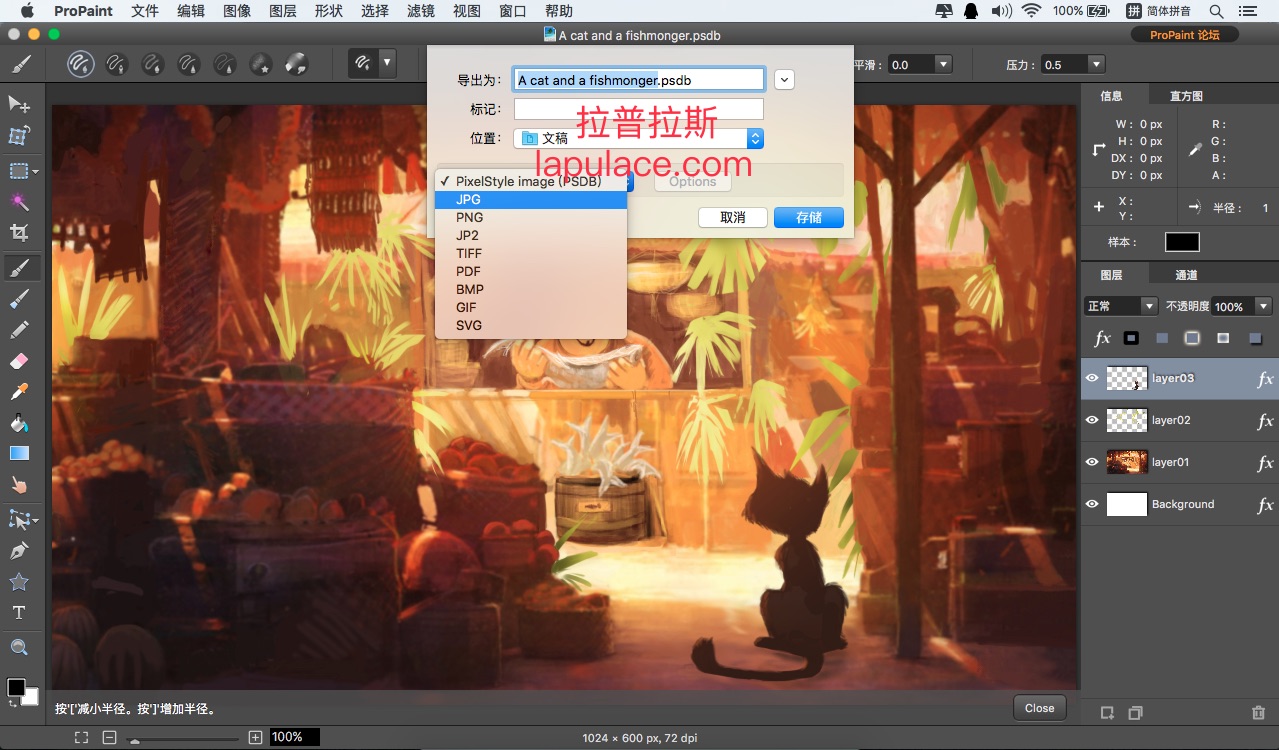The image size is (1279, 750).
Task: Choose the star brush preset in options bar
Action: coord(260,65)
